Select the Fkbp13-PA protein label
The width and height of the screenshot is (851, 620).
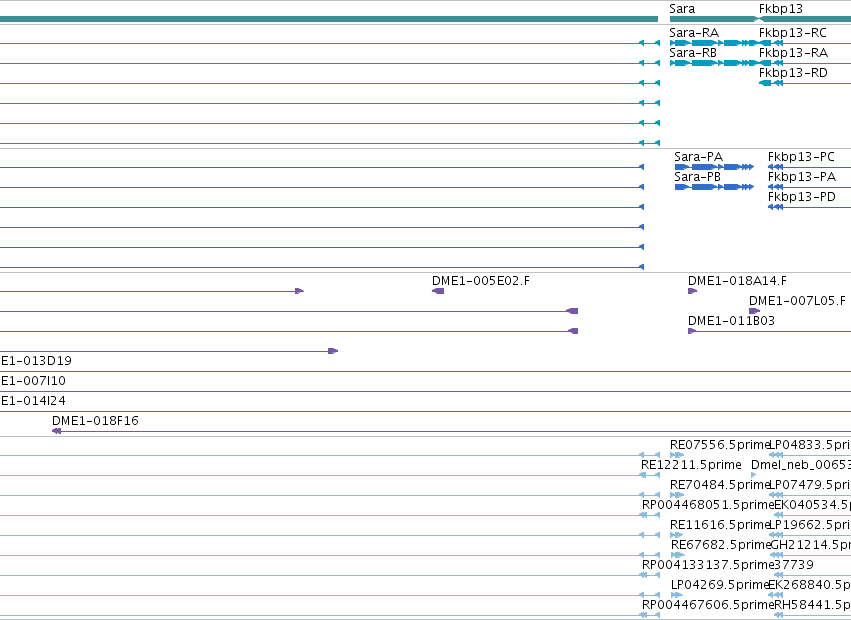(x=802, y=177)
